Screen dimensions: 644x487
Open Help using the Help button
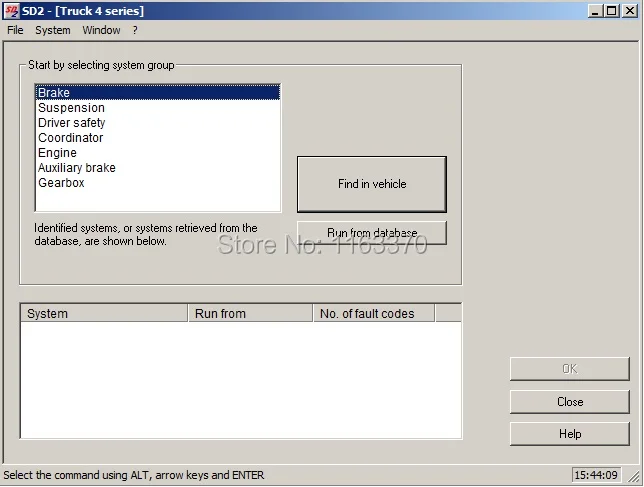(570, 434)
